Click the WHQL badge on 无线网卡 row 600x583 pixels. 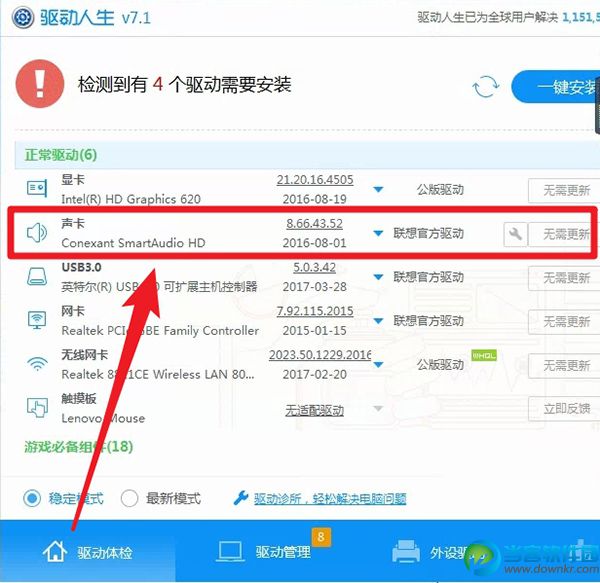(x=484, y=355)
